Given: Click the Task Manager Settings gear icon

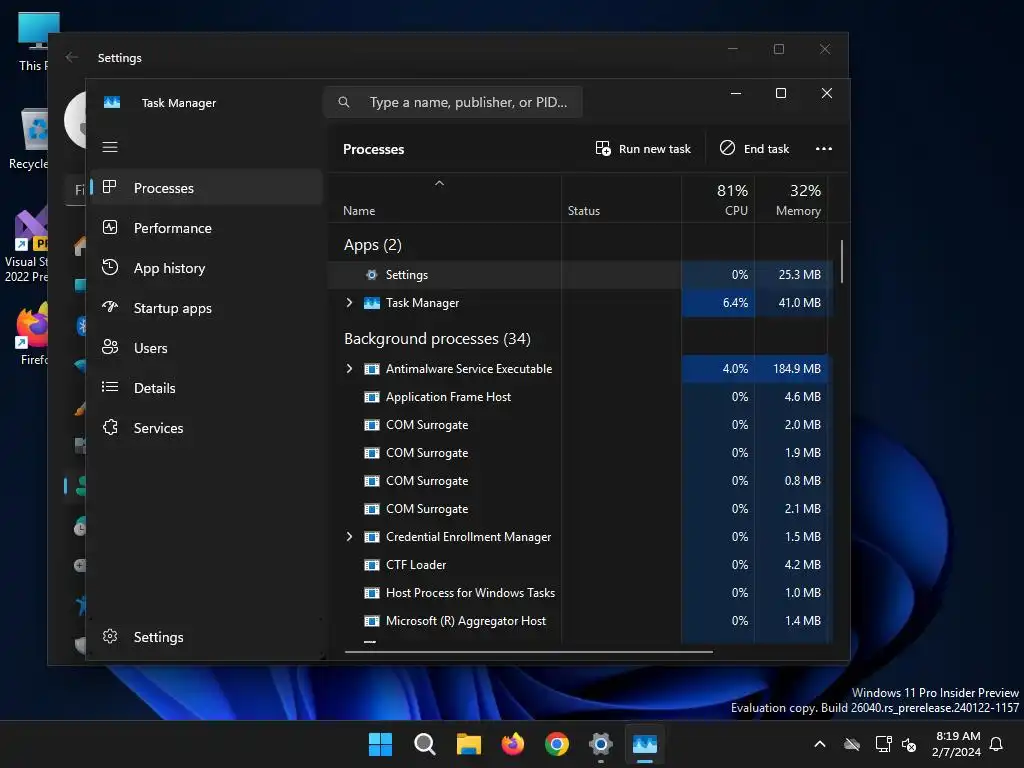Looking at the screenshot, I should [110, 636].
